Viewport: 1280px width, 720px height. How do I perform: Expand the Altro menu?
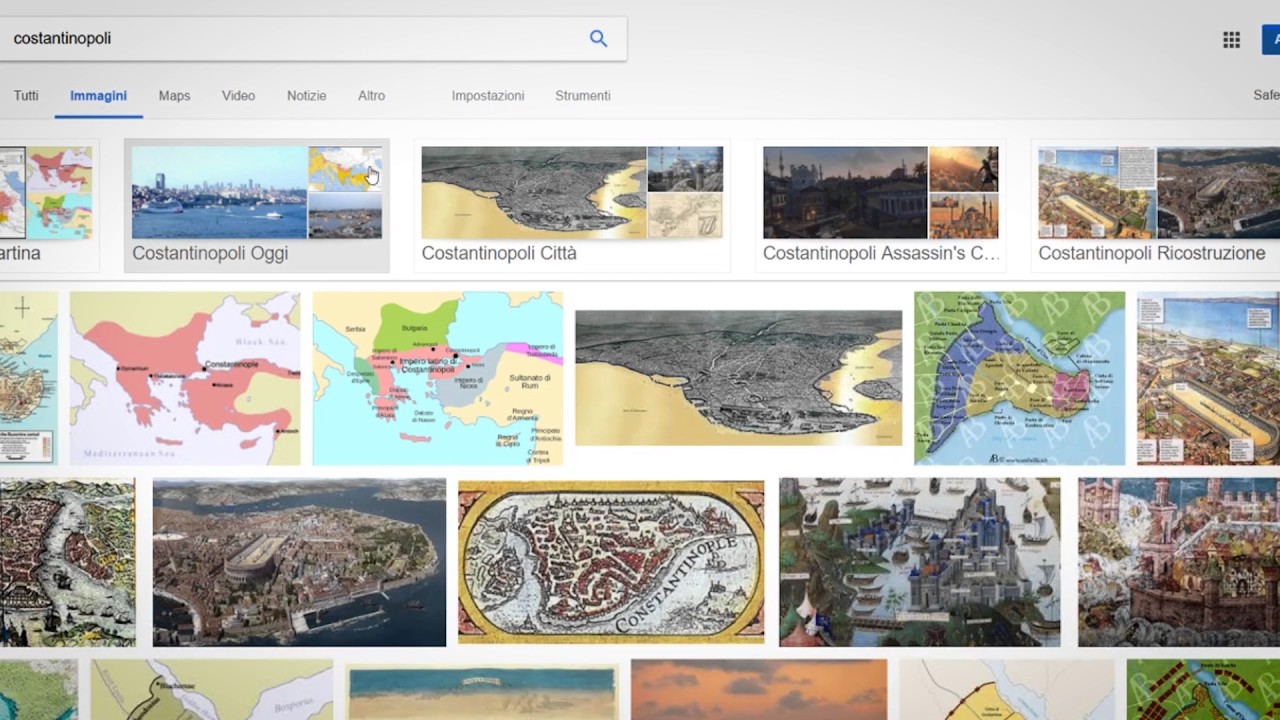click(371, 96)
